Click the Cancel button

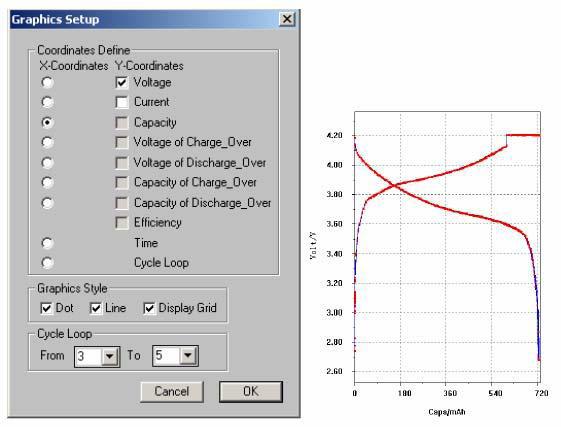(x=172, y=392)
